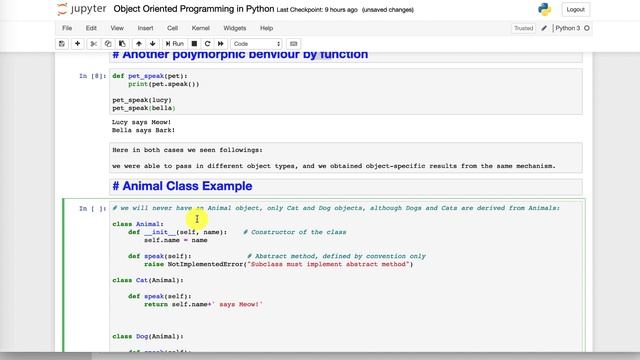Viewport: 640px width, 360px height.
Task: Click the line 'pet_speak(bella)'
Action: [x=144, y=108]
